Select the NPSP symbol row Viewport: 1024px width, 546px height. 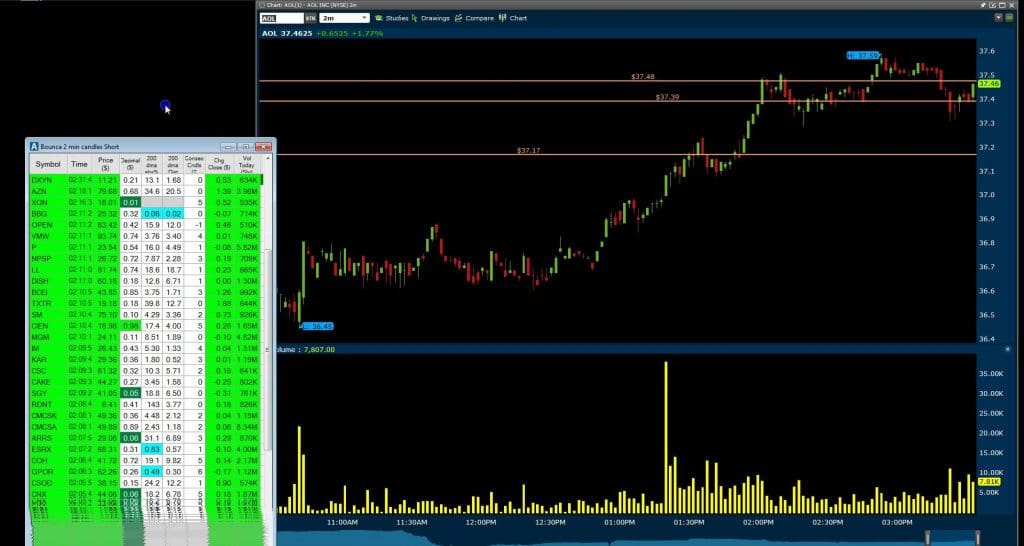coord(146,259)
